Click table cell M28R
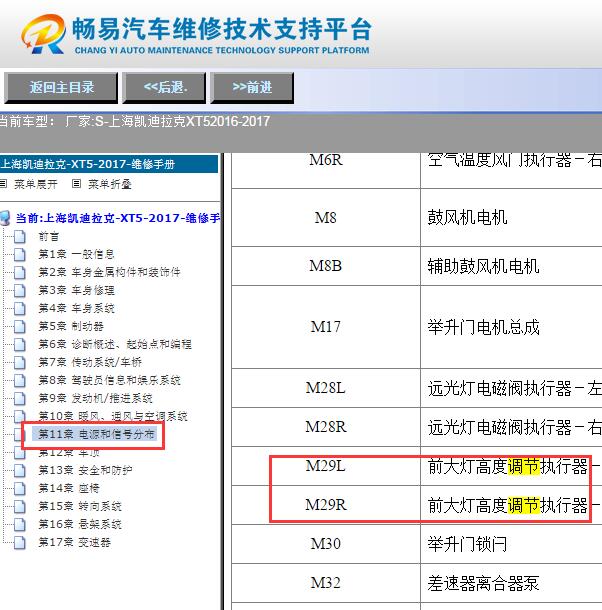Screen dimensions: 602x610 click(326, 427)
